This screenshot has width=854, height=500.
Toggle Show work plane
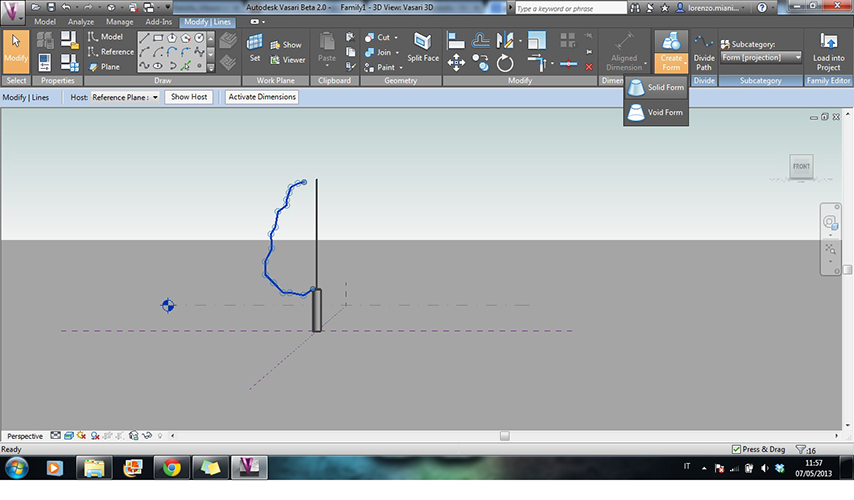coord(286,45)
